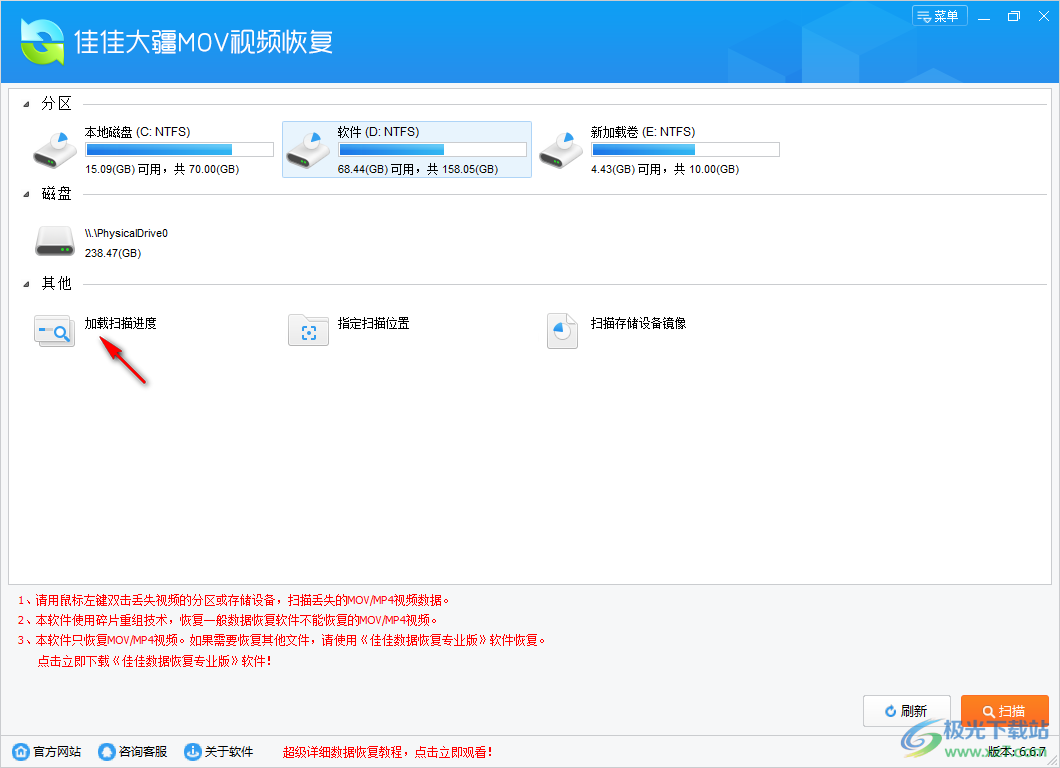Viewport: 1060px width, 768px height.
Task: Click the PhysicalDrive0 disk icon
Action: point(55,240)
